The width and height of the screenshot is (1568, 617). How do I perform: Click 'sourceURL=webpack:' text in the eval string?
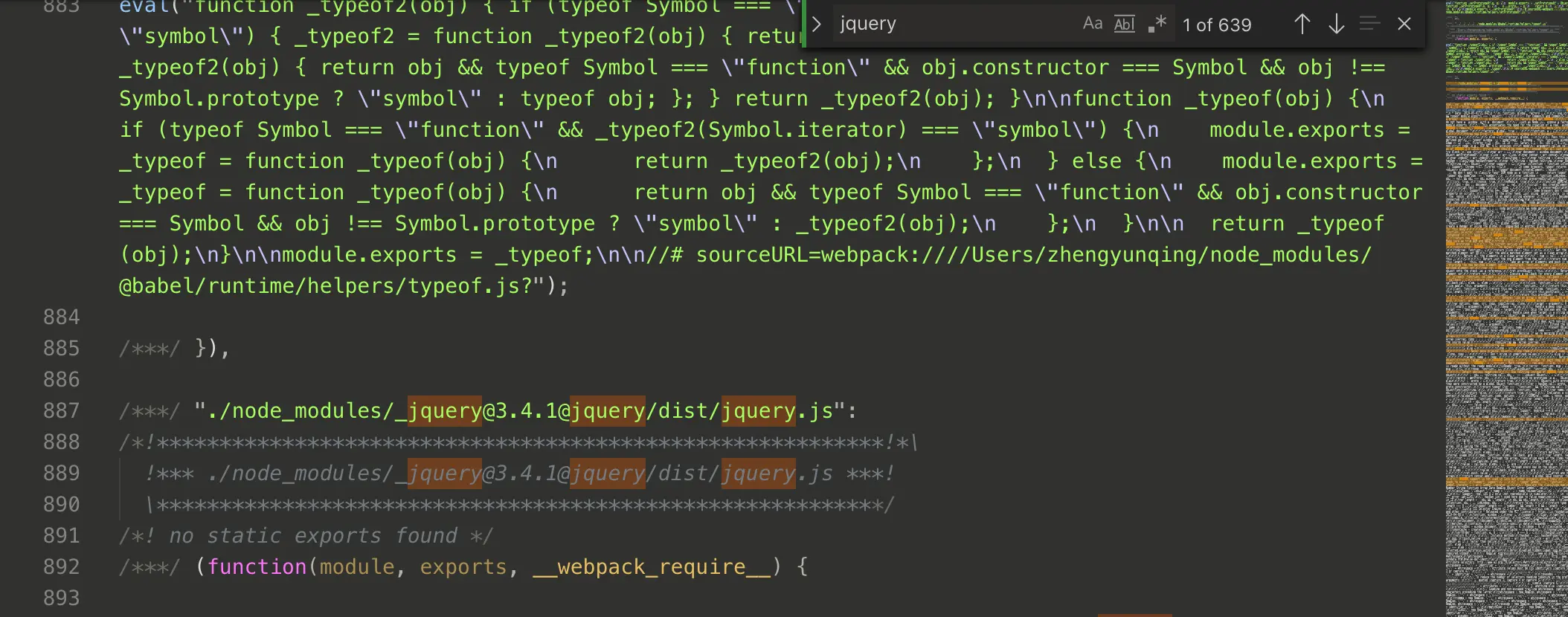click(809, 254)
